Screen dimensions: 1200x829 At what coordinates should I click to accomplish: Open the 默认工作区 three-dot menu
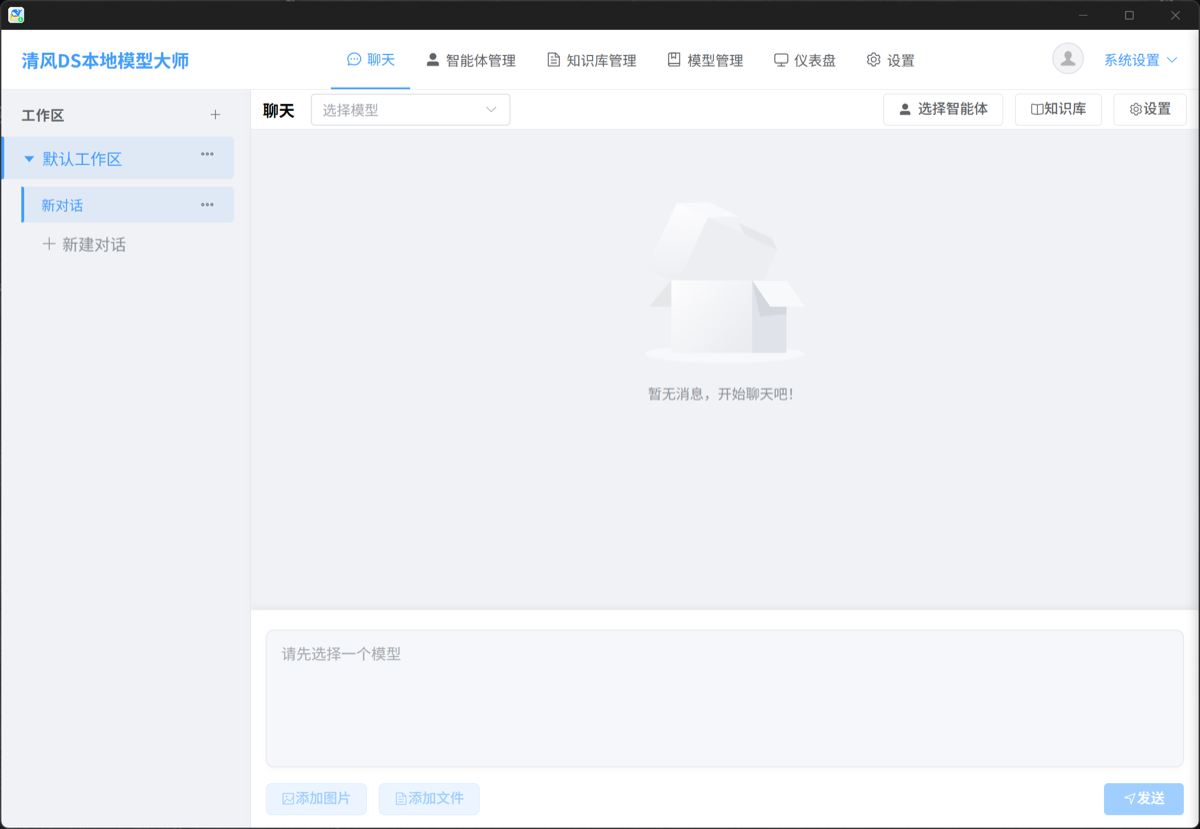[x=207, y=154]
